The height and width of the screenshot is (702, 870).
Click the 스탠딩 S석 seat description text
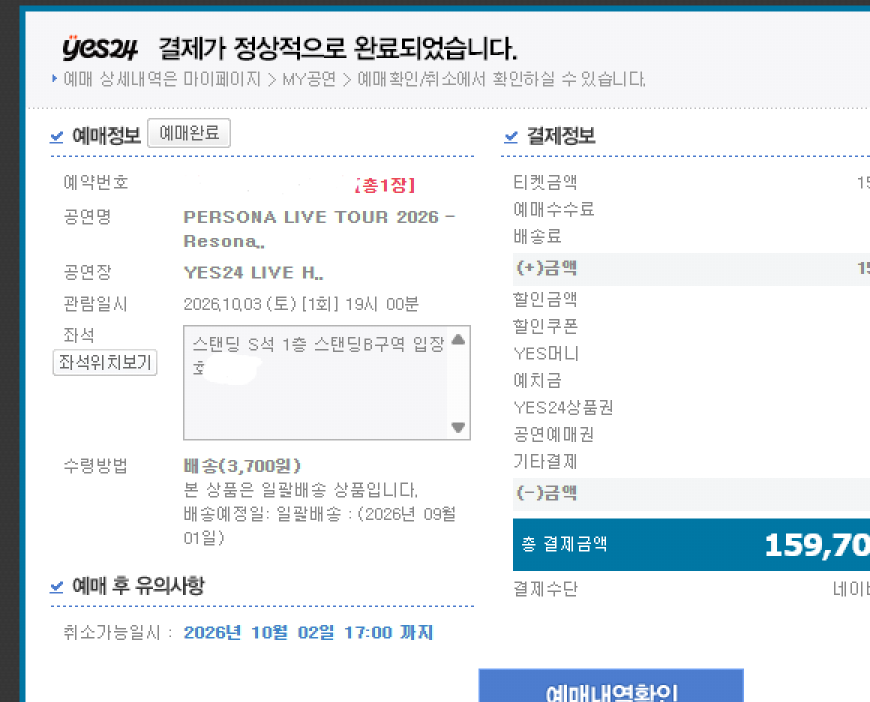[318, 355]
